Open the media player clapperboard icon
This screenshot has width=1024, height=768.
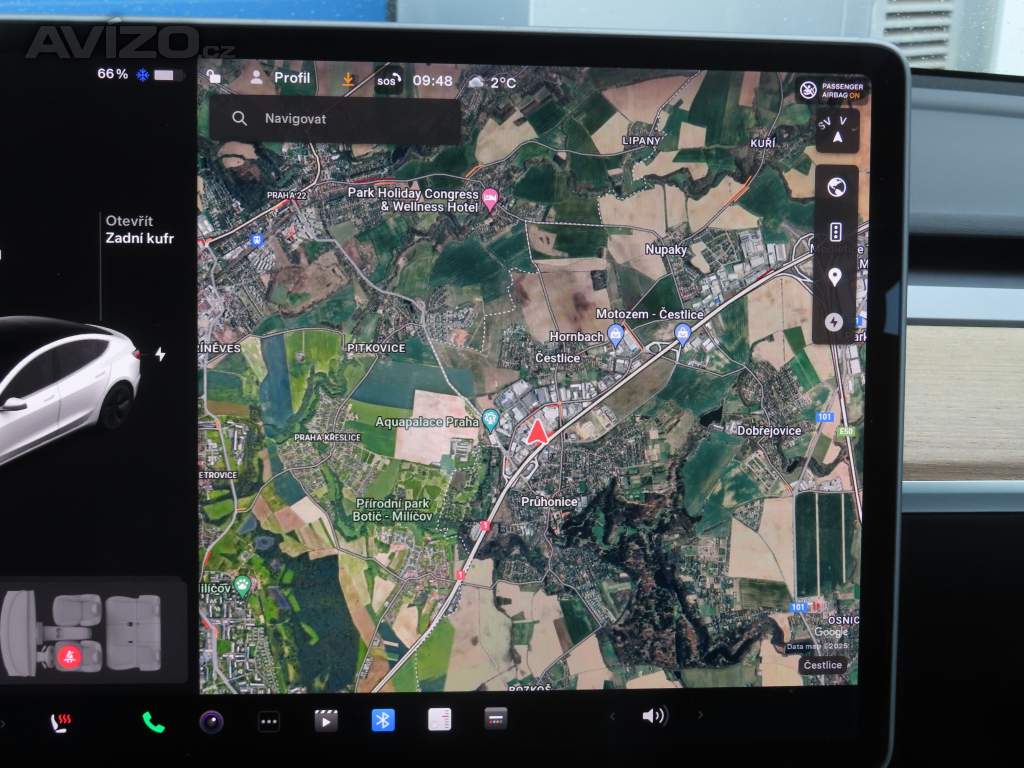tap(326, 720)
